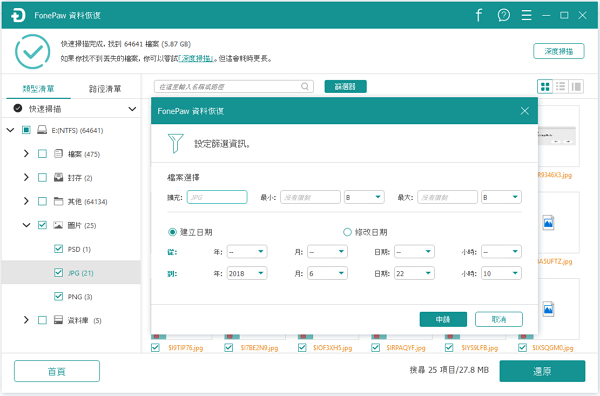This screenshot has height=396, width=600.
Task: Switch to list view
Action: click(x=561, y=86)
